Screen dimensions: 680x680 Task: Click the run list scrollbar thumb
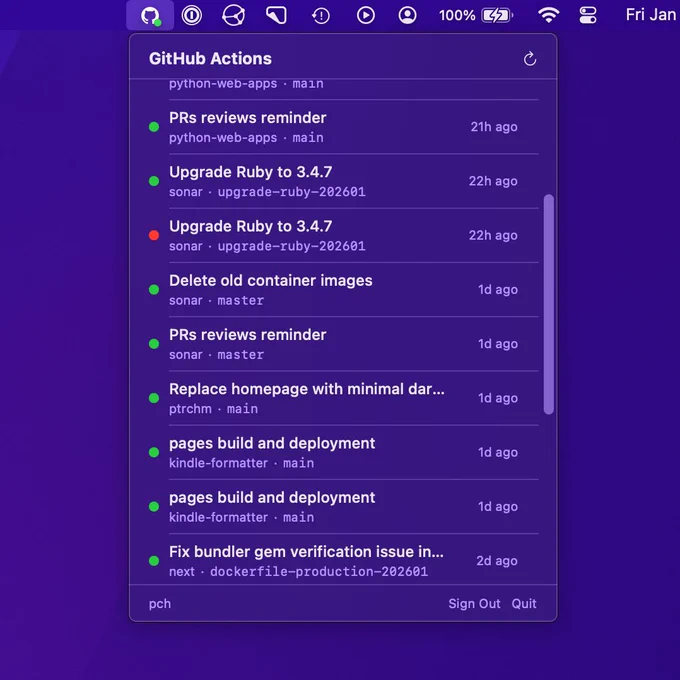(x=549, y=304)
